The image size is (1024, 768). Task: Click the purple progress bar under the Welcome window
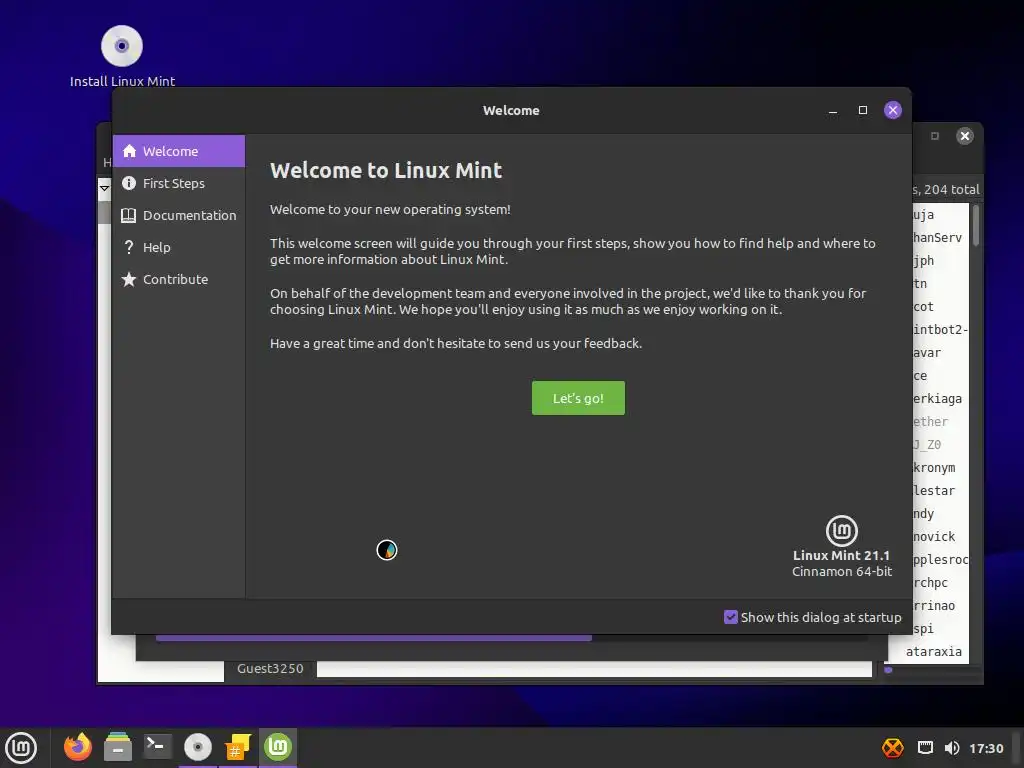tap(374, 637)
